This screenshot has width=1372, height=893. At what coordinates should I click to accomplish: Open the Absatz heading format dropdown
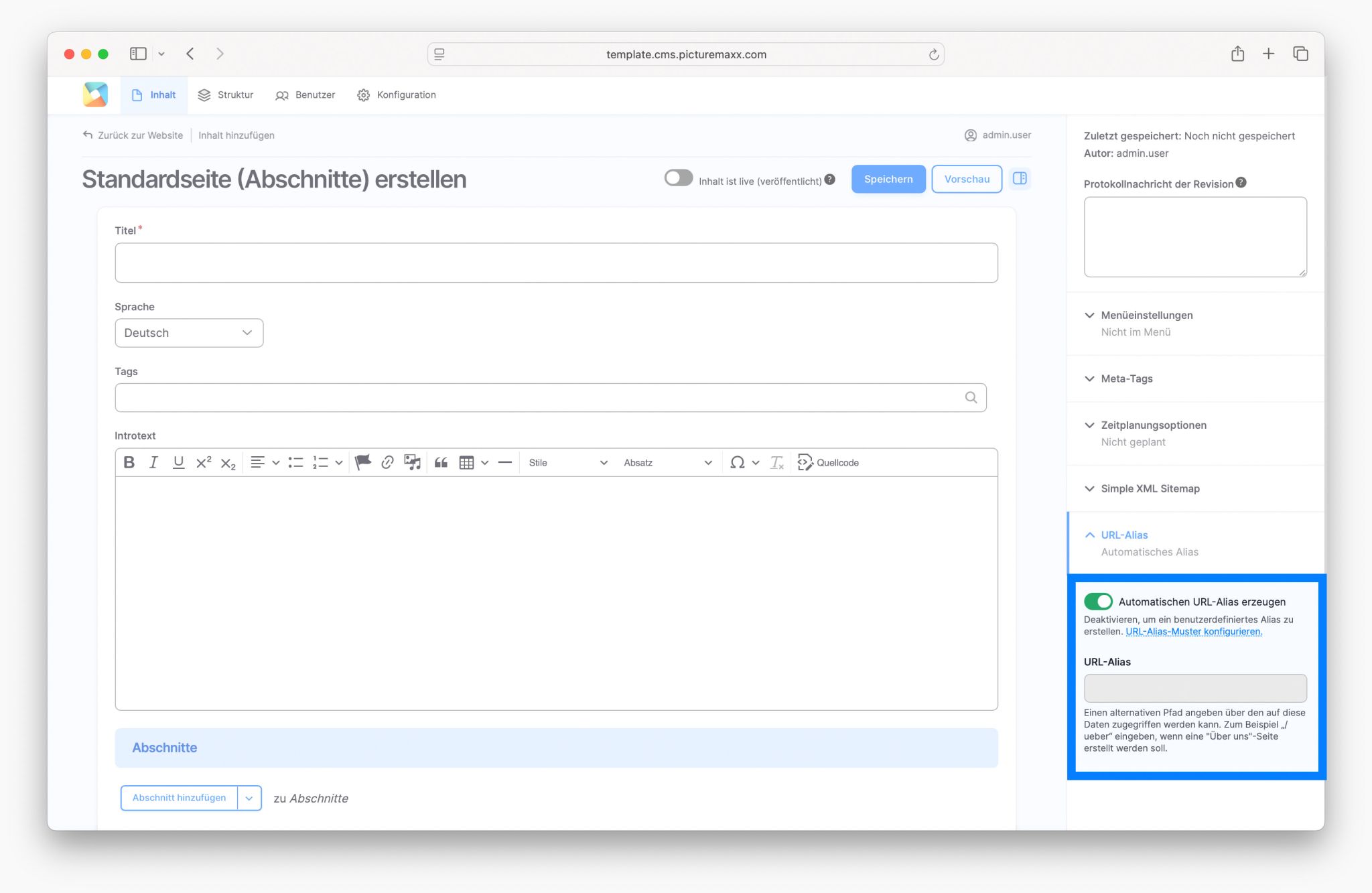(667, 462)
